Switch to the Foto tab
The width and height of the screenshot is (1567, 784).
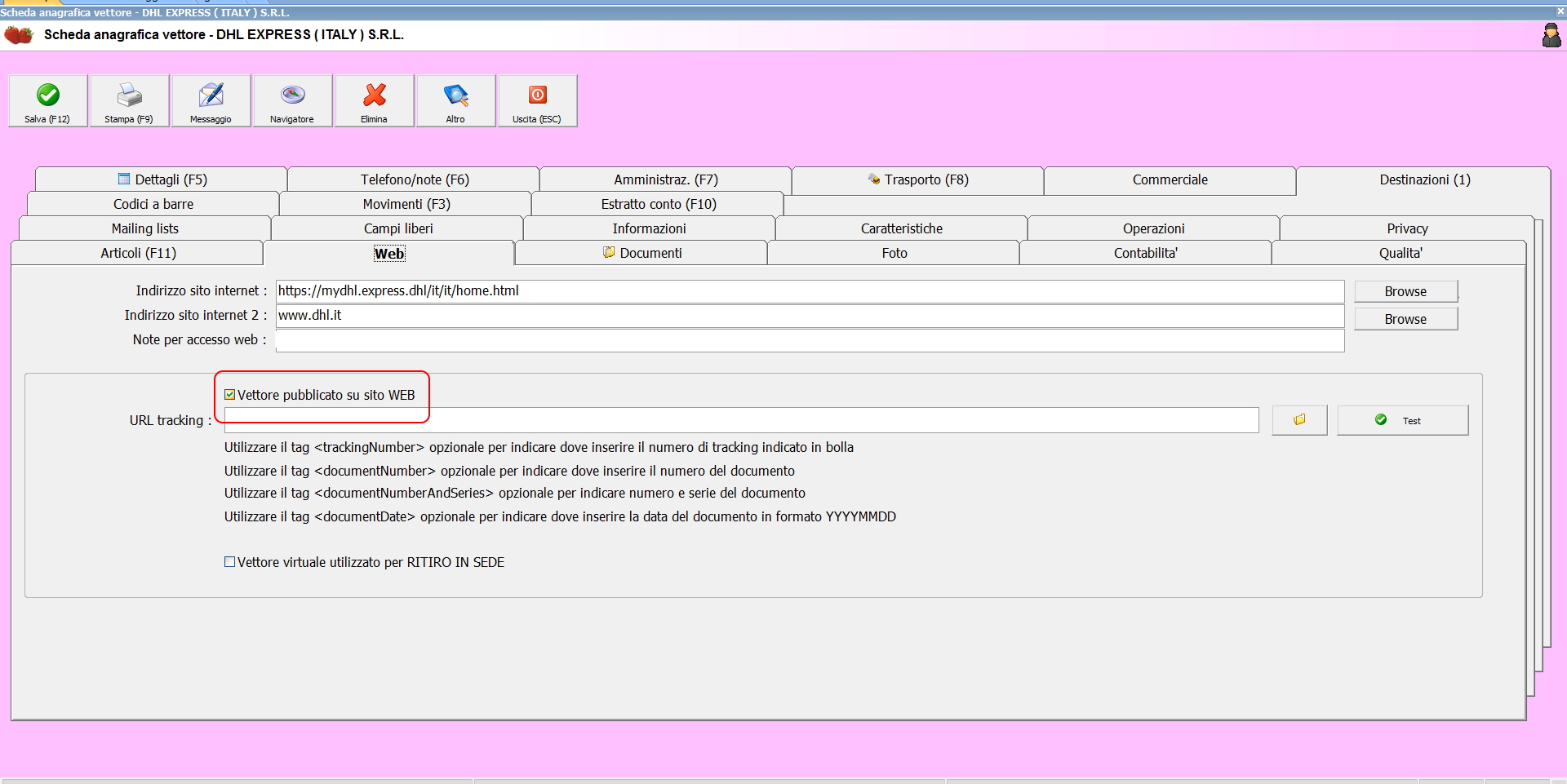pyautogui.click(x=894, y=253)
